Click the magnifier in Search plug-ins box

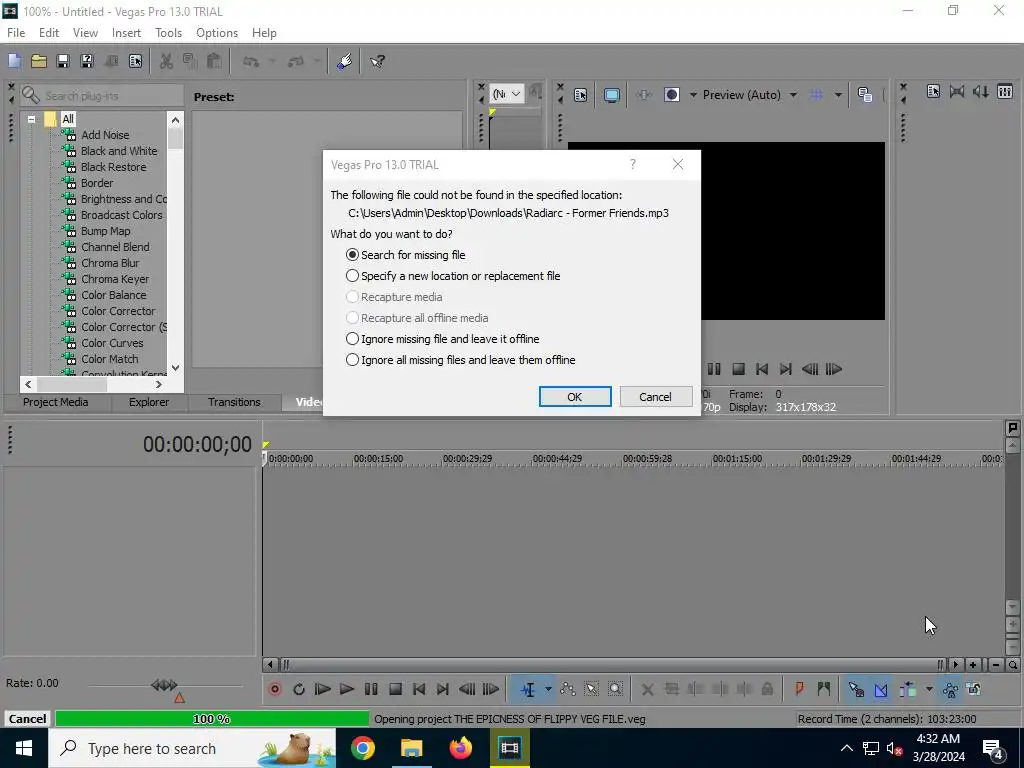click(31, 95)
